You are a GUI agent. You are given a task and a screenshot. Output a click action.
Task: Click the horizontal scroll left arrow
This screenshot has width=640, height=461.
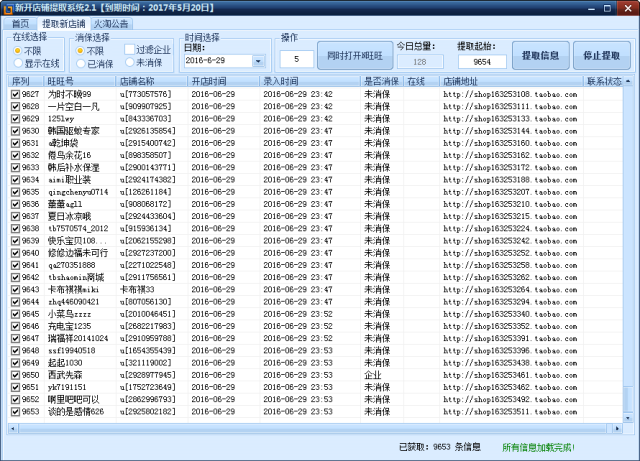[x=13, y=428]
